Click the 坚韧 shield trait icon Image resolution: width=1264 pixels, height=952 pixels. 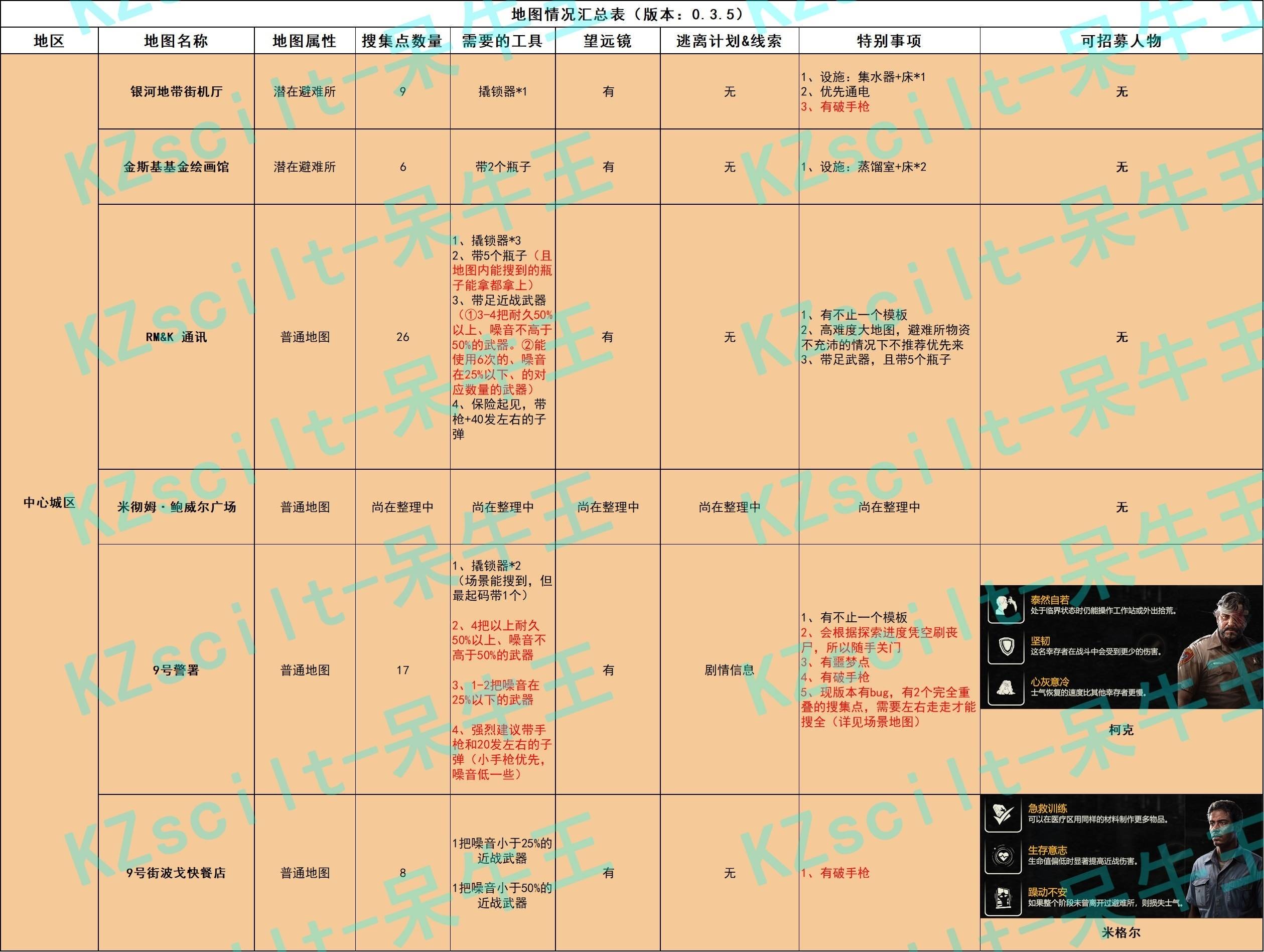click(x=1006, y=647)
